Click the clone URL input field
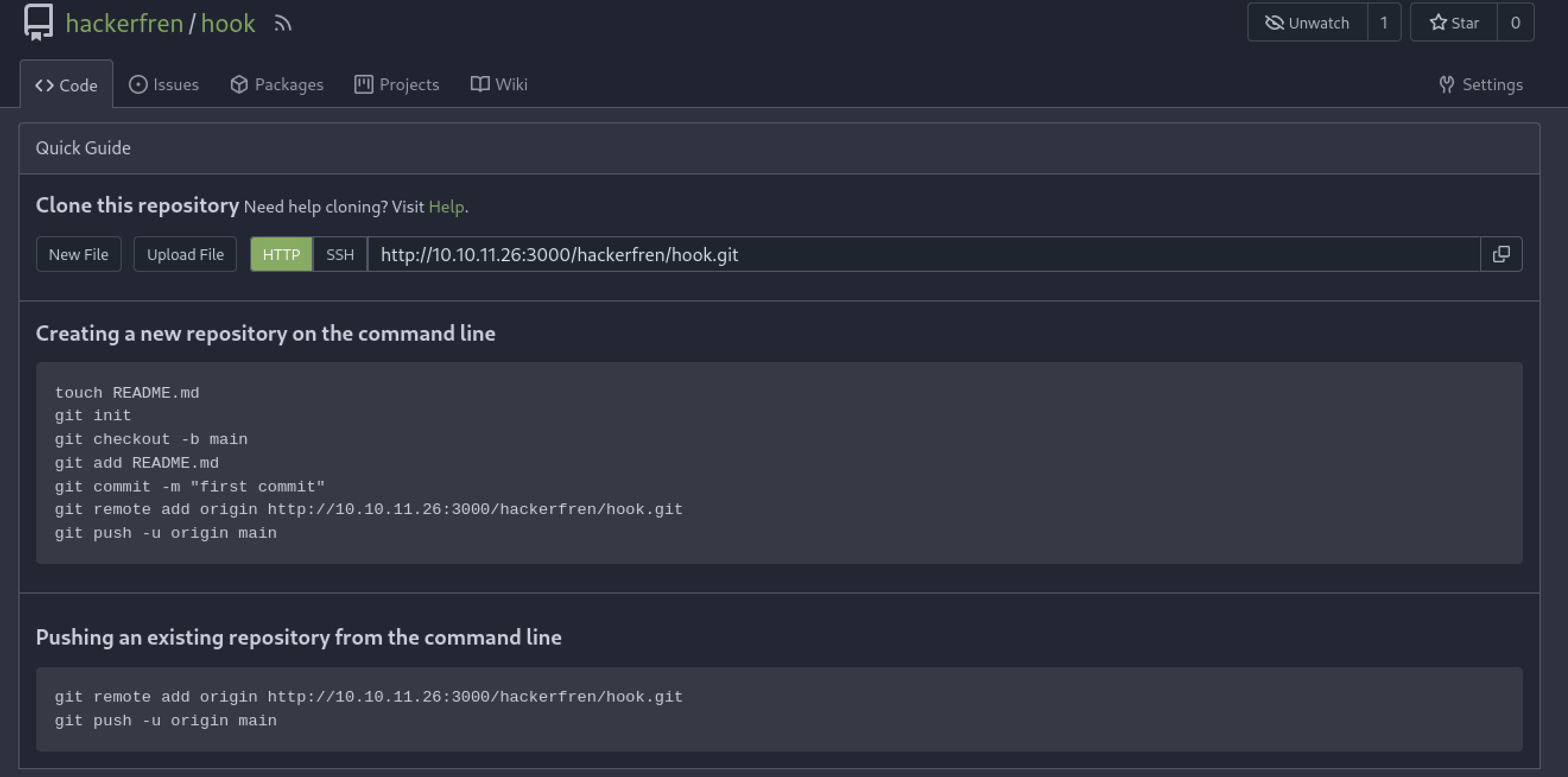The height and width of the screenshot is (777, 1568). tap(913, 254)
